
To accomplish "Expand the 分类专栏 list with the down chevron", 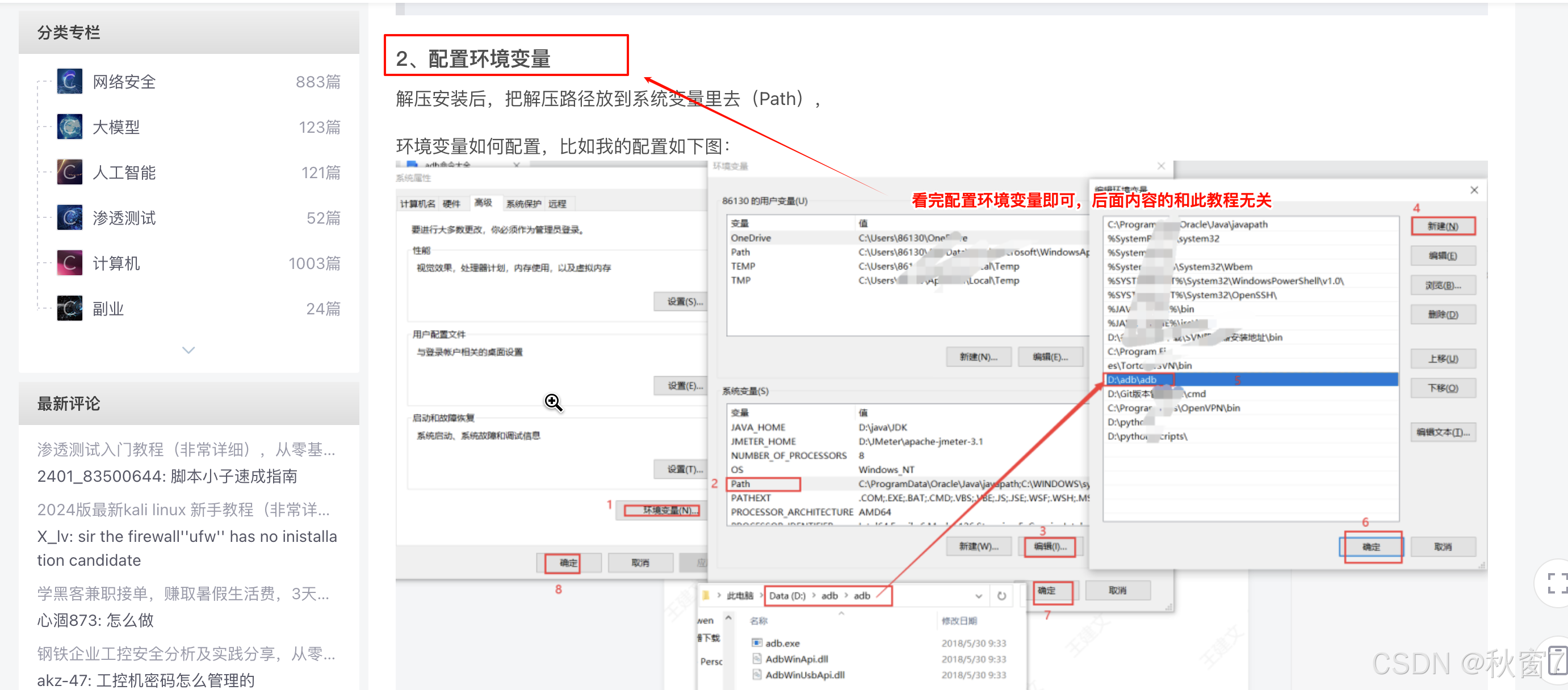I will (x=188, y=350).
